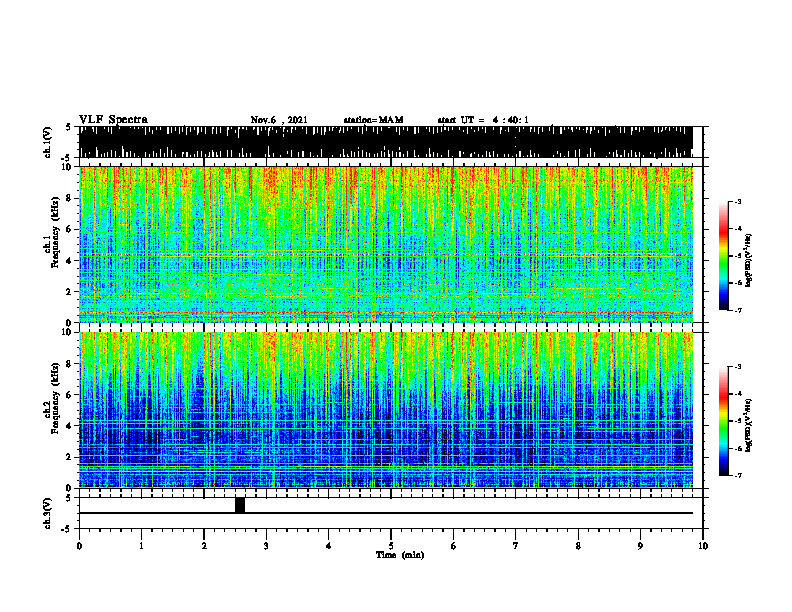This screenshot has height=612, width=792.
Task: Click the "-7" label on ch.2 color bar
Action: coord(738,476)
